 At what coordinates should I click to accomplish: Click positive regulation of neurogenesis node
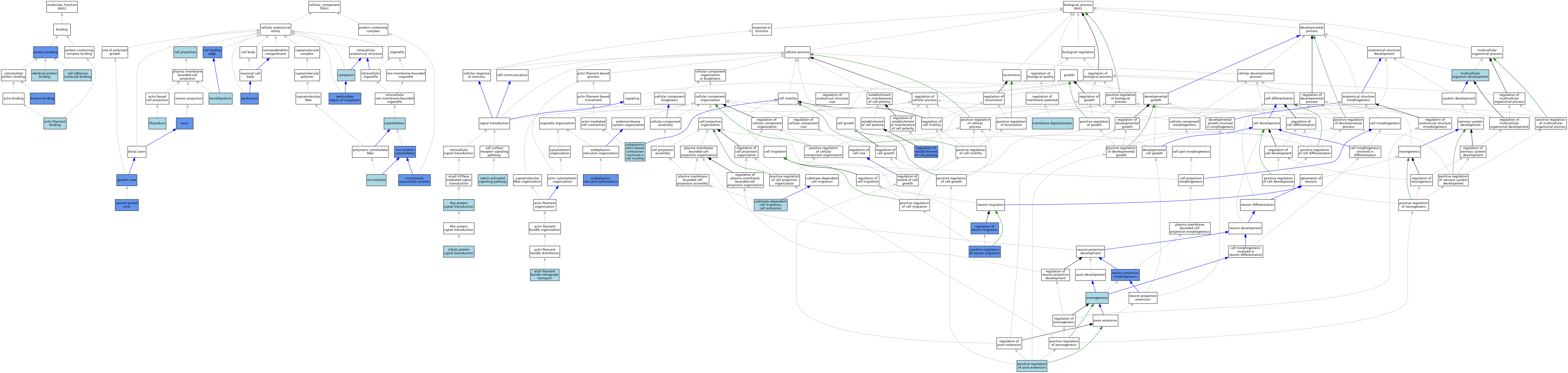pyautogui.click(x=1413, y=205)
